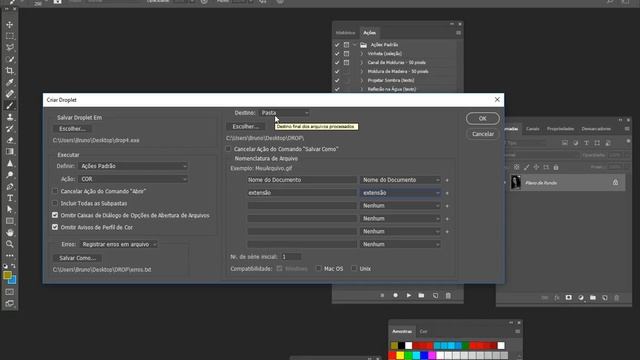Enable Mac OS compatibility checkbox

(x=319, y=268)
